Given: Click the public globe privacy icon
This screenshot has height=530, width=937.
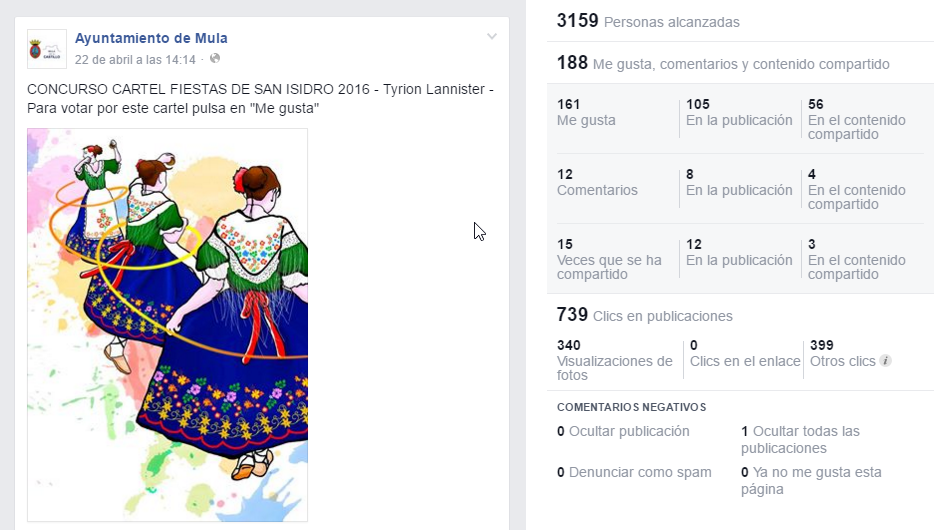Looking at the screenshot, I should 215,59.
